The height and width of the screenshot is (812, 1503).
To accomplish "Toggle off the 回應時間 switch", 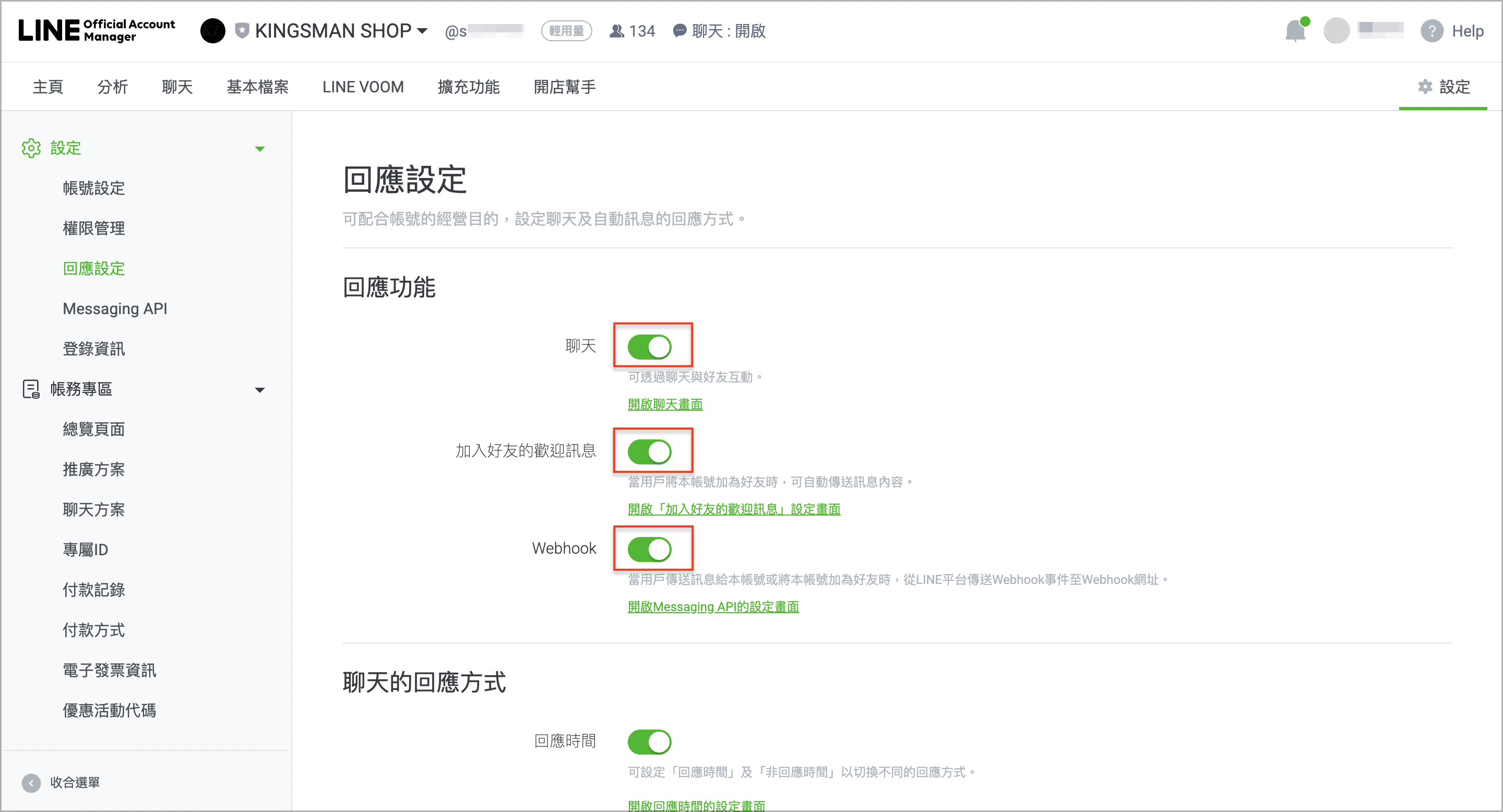I will click(649, 741).
